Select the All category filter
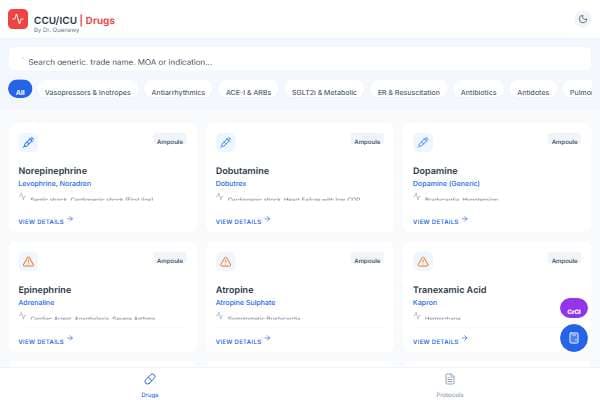The width and height of the screenshot is (600, 400). 20,91
